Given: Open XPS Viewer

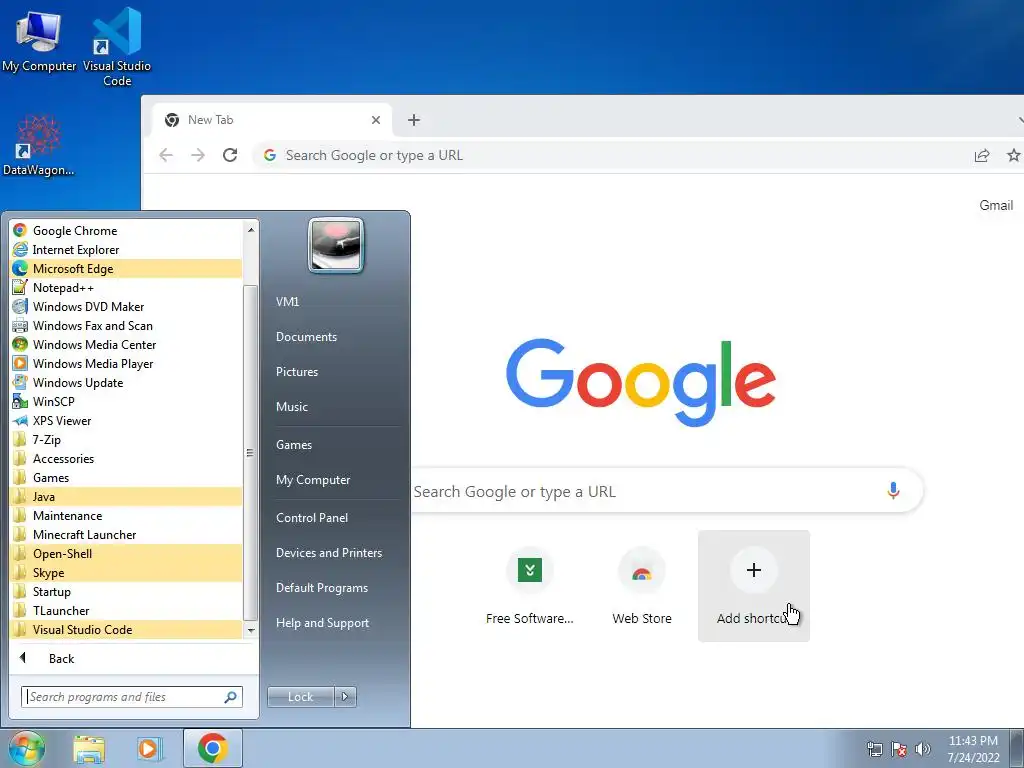Looking at the screenshot, I should [x=126, y=421].
